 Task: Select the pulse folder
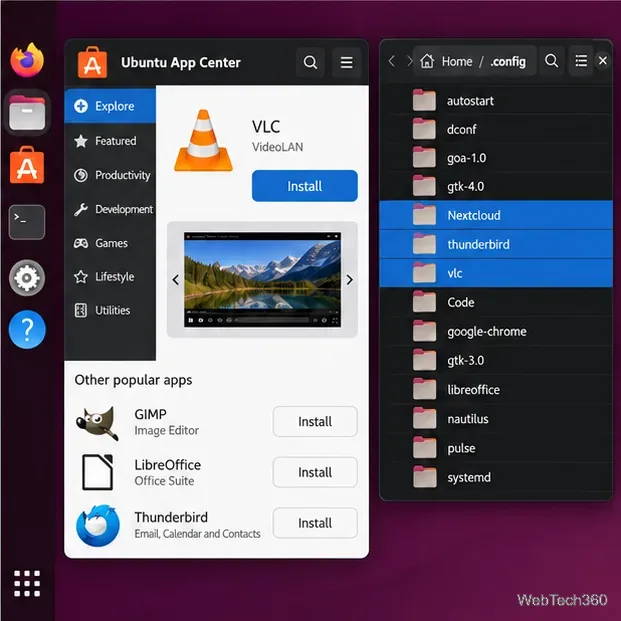(x=496, y=448)
